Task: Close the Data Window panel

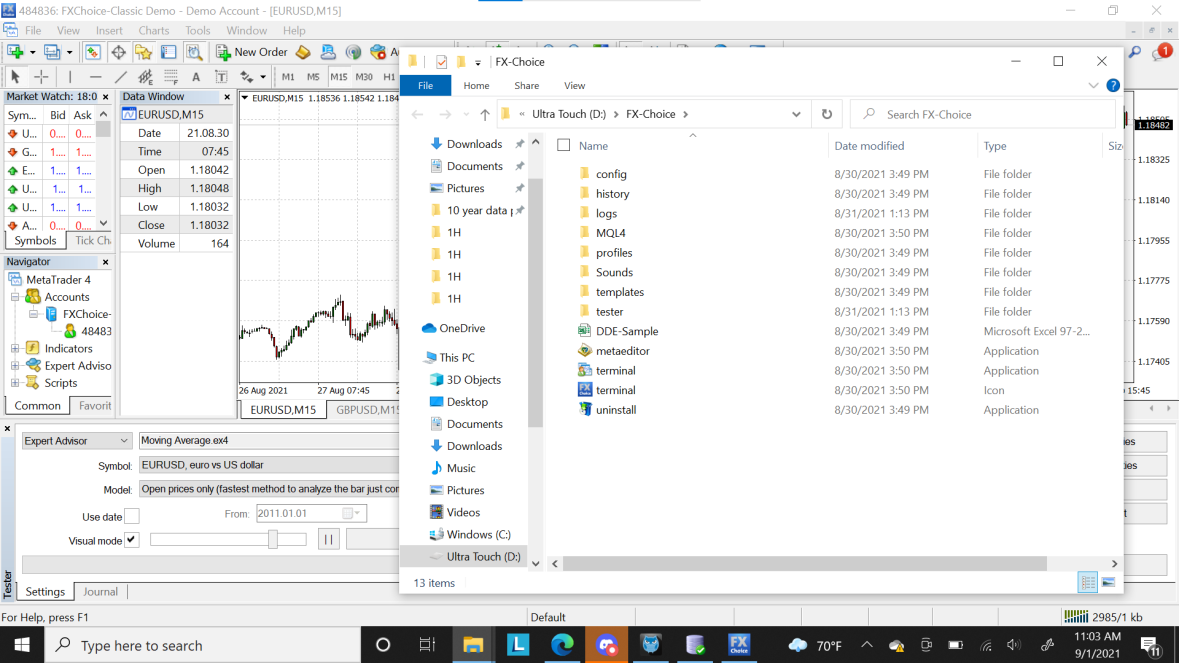Action: (x=227, y=97)
